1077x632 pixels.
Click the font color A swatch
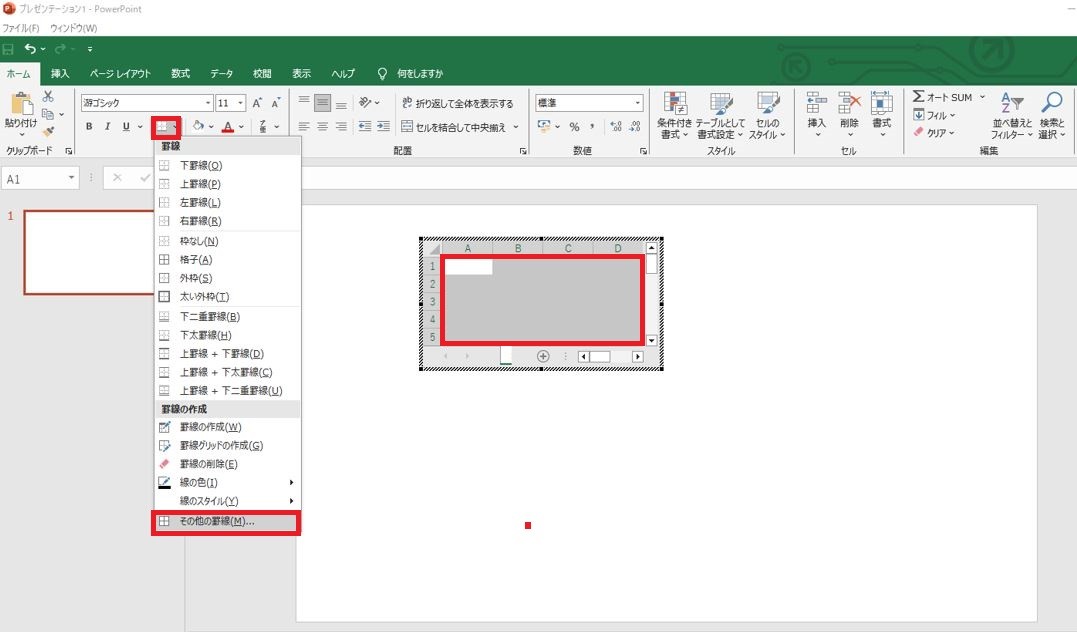[x=228, y=126]
